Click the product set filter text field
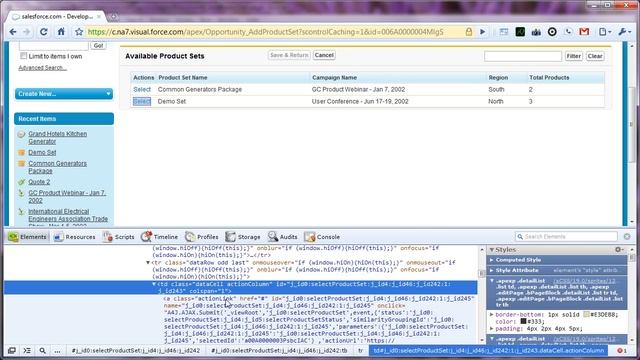This screenshot has height=360, width=640. (523, 56)
